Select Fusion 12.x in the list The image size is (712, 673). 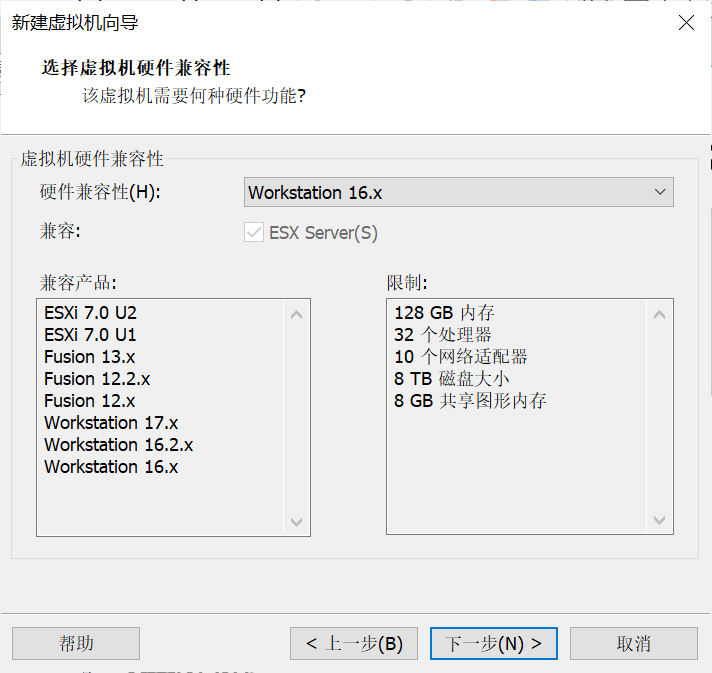click(x=89, y=401)
